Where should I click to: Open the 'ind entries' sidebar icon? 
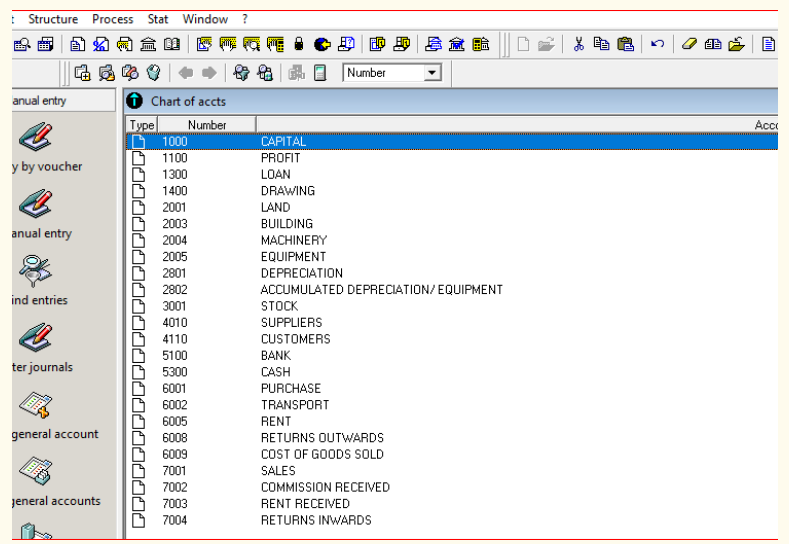[36, 271]
